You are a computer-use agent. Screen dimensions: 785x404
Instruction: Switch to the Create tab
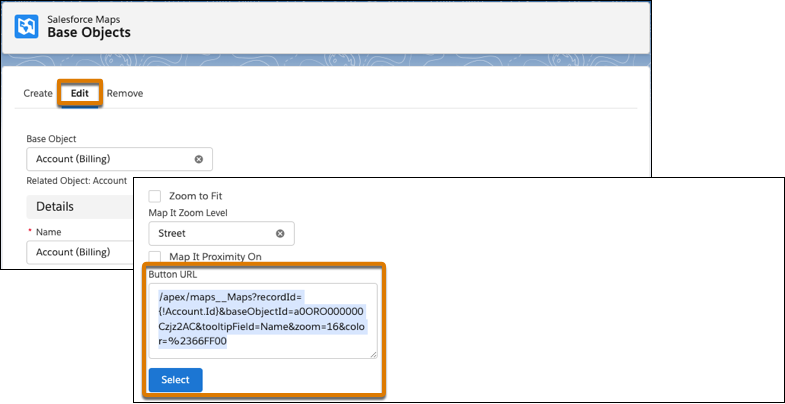tap(38, 94)
